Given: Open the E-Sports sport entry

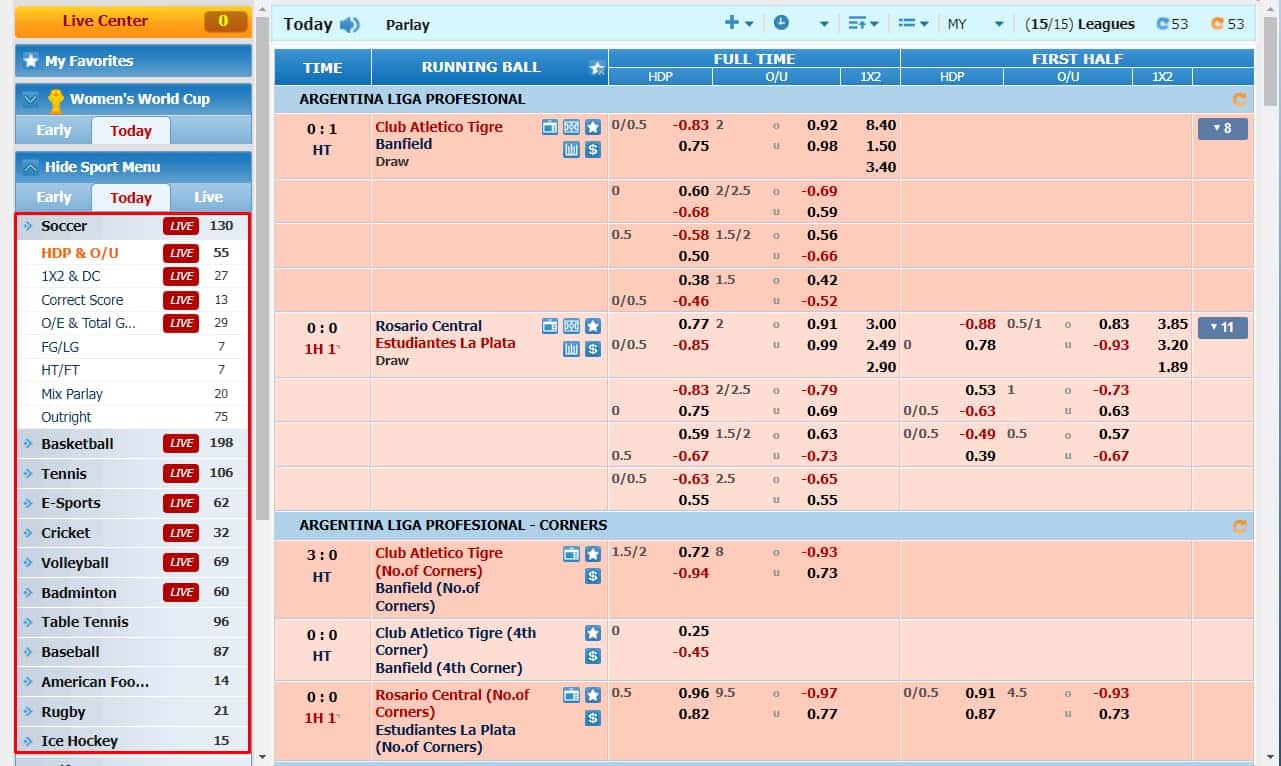Looking at the screenshot, I should tap(132, 503).
